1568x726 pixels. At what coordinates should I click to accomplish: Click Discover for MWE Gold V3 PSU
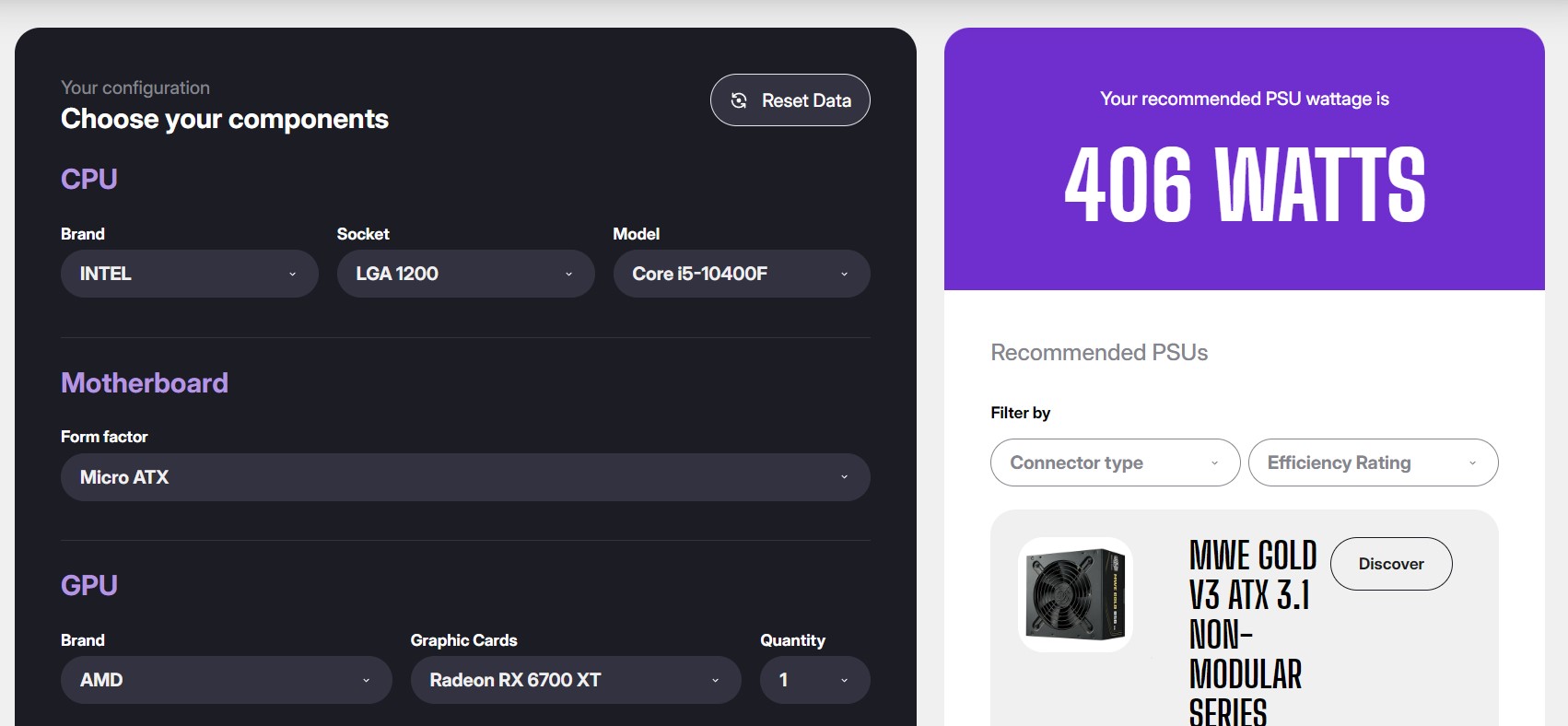pos(1391,564)
